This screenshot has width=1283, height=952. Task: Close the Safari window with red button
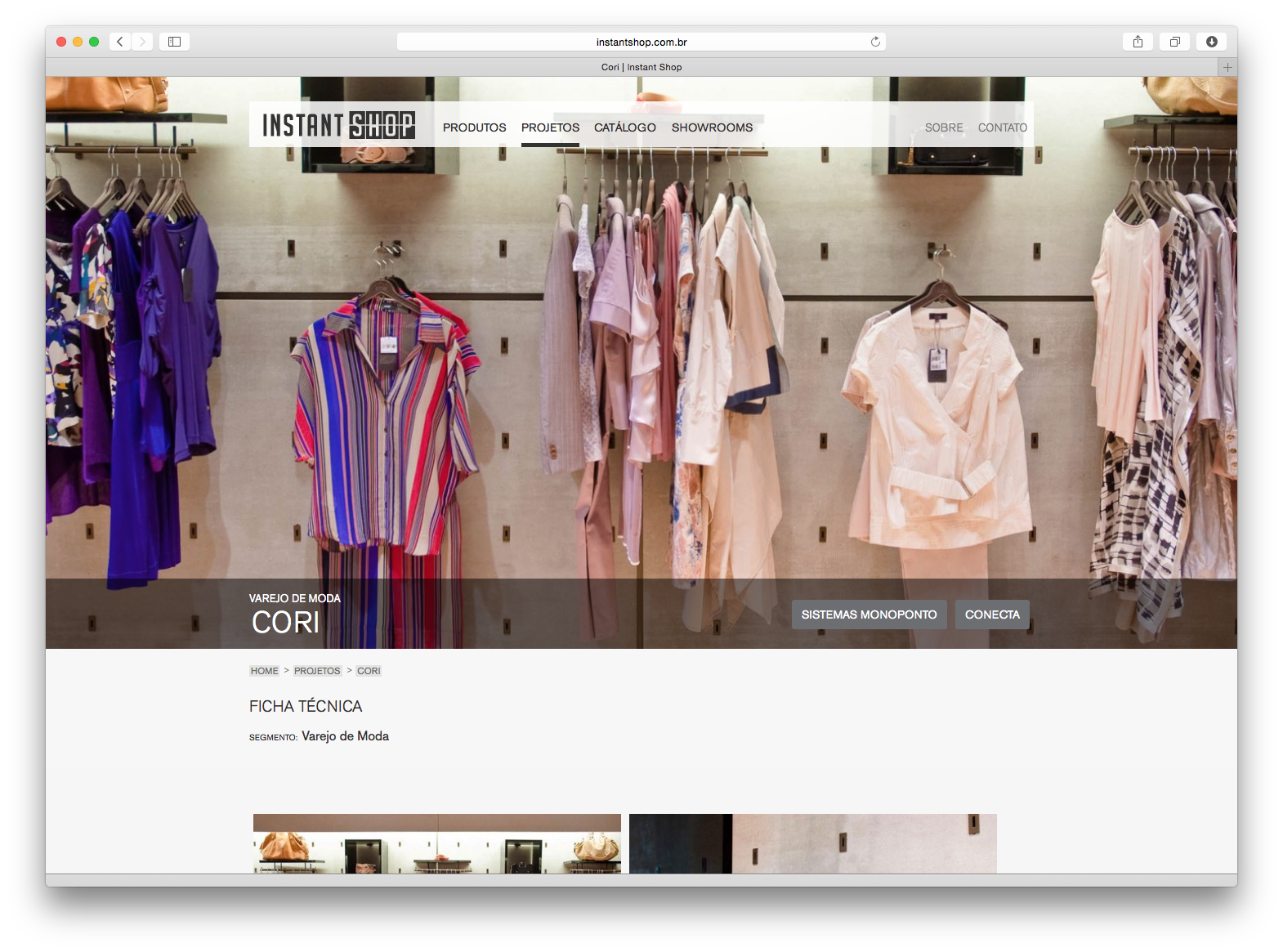click(x=61, y=42)
